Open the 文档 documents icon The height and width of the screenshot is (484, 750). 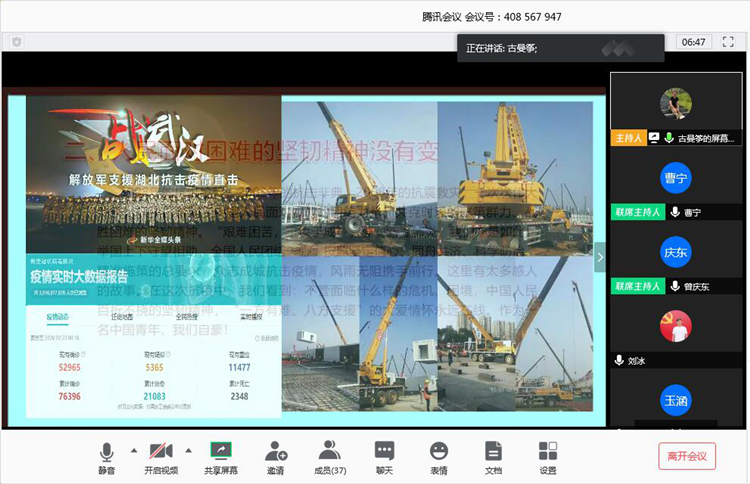(493, 456)
